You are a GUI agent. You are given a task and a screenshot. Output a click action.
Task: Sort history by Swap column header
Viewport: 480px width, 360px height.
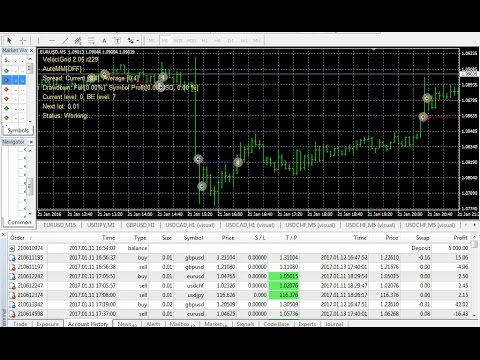click(422, 238)
